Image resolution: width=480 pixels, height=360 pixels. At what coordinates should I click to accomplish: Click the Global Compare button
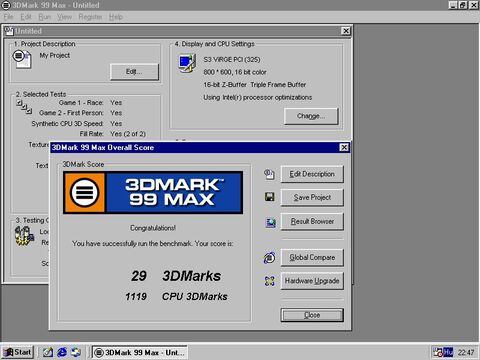[x=312, y=257]
